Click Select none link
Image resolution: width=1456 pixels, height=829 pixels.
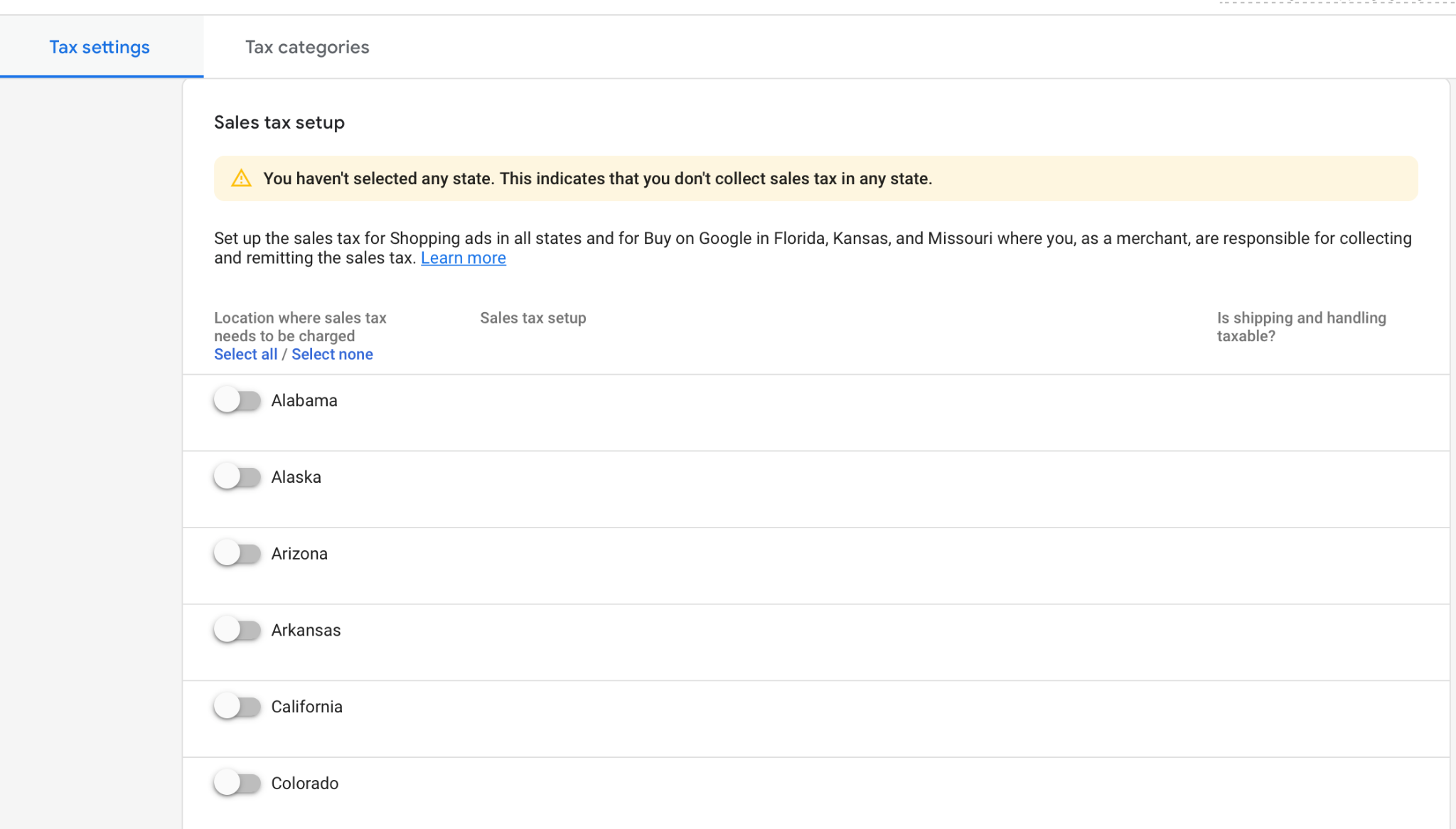tap(332, 354)
